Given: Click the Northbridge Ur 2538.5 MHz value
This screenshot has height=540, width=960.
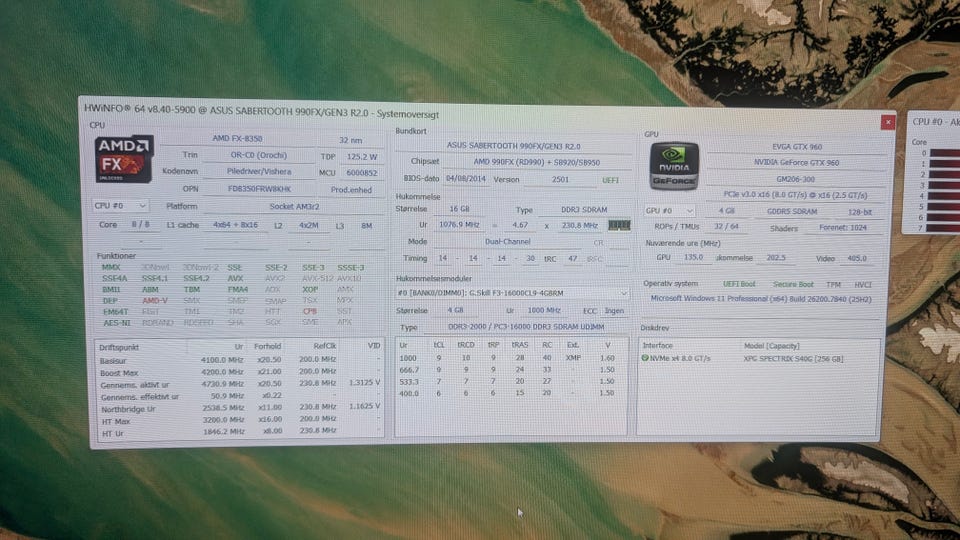Looking at the screenshot, I should coord(222,407).
